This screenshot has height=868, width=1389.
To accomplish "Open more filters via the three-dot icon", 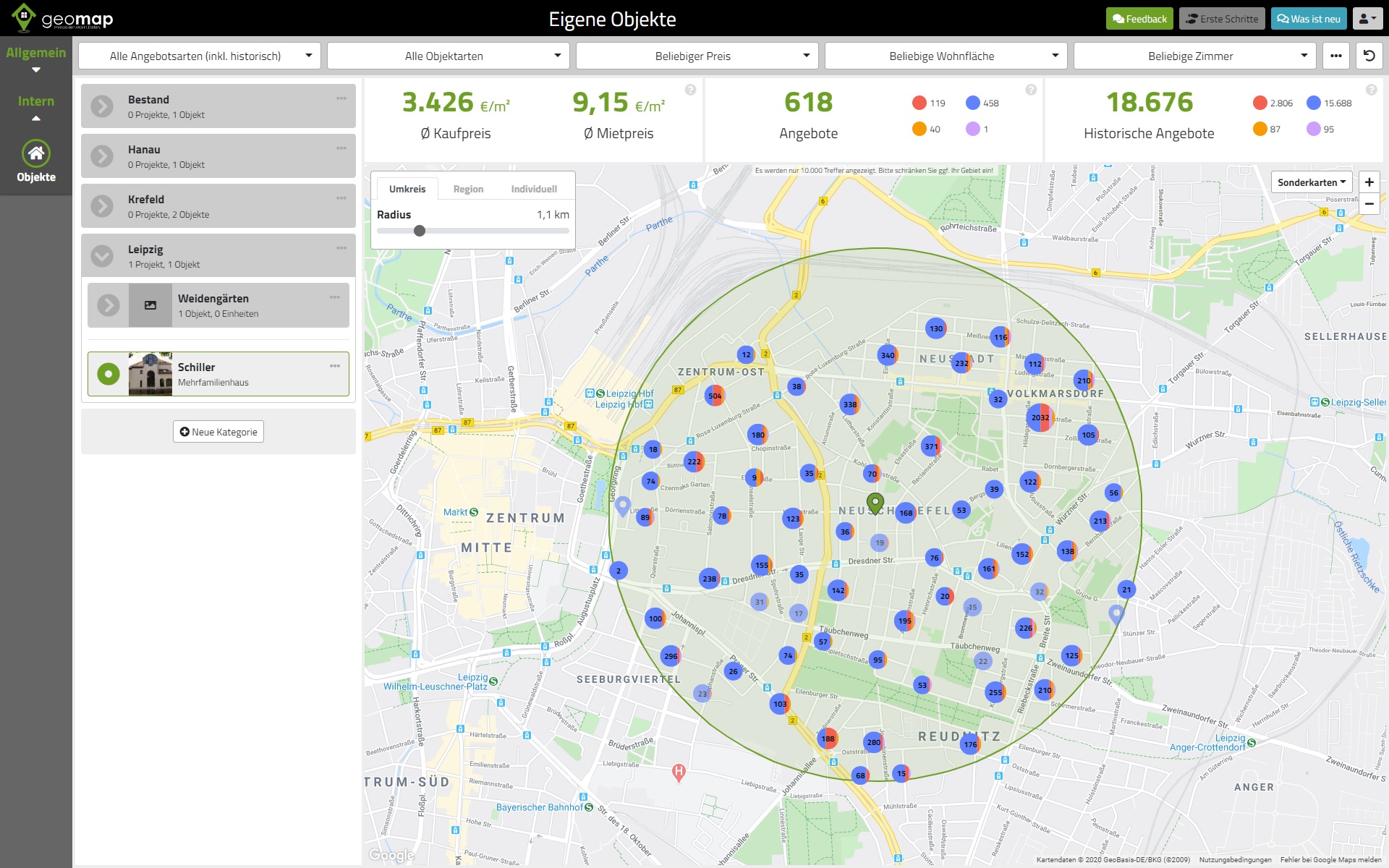I will tap(1336, 56).
